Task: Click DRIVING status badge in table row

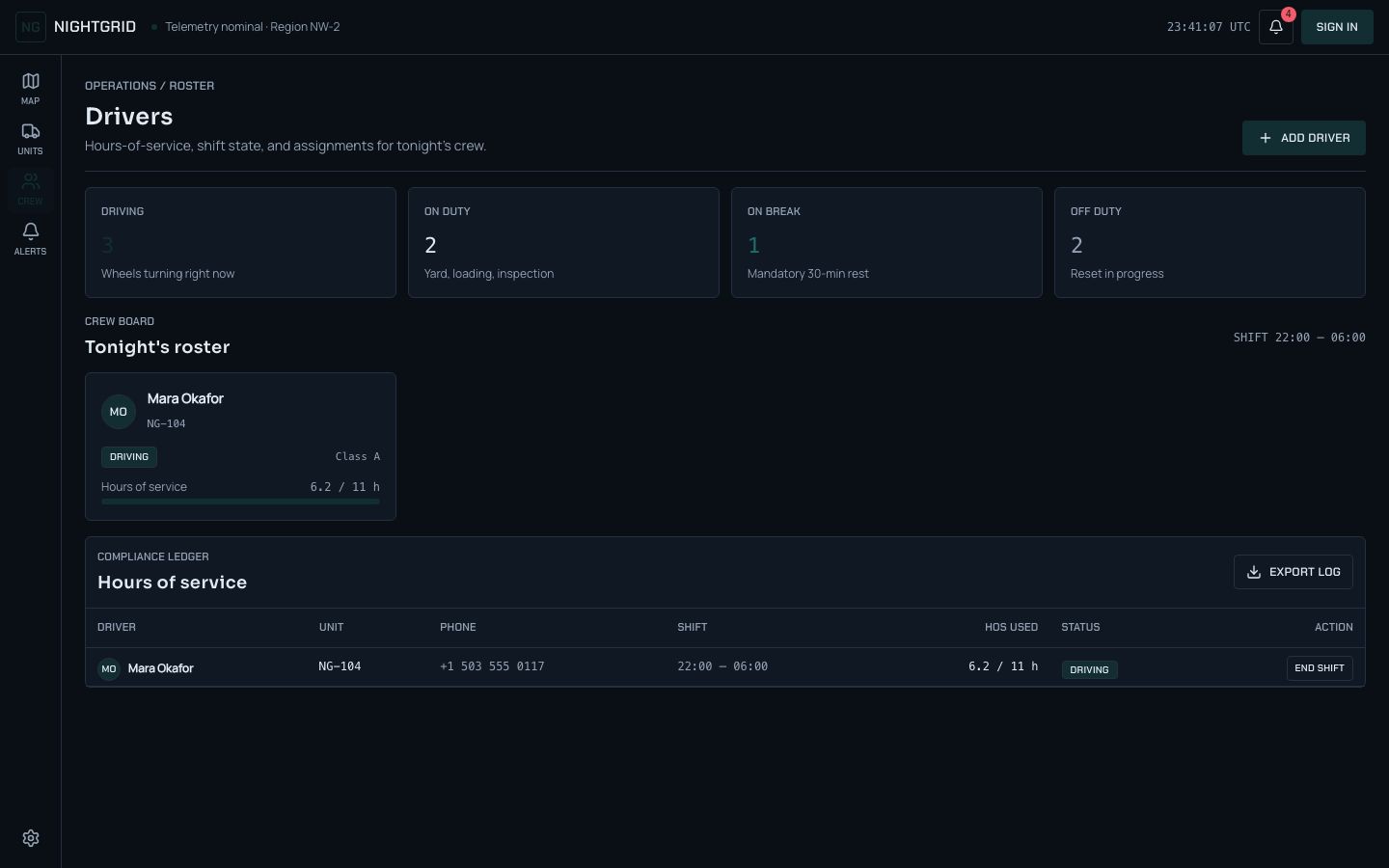Action: 1090,669
